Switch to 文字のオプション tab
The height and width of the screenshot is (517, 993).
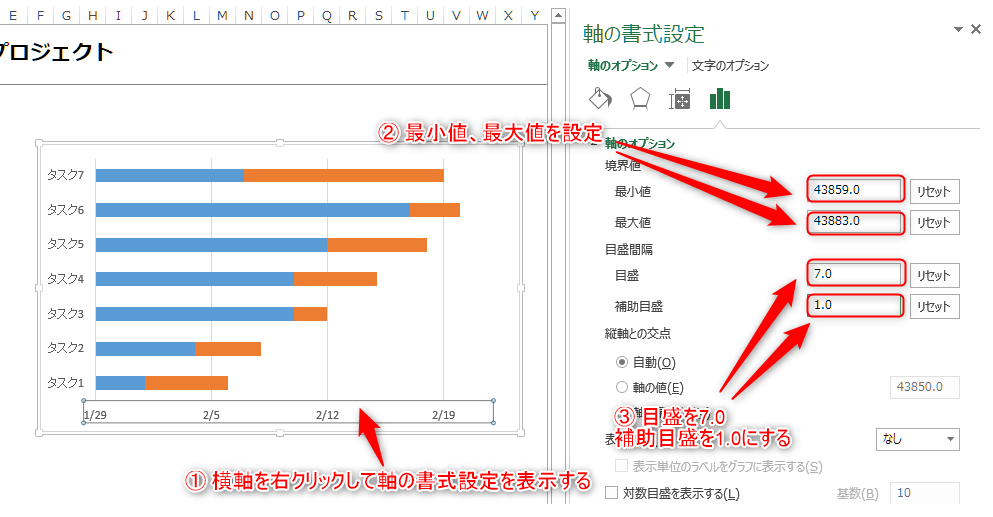[x=731, y=65]
